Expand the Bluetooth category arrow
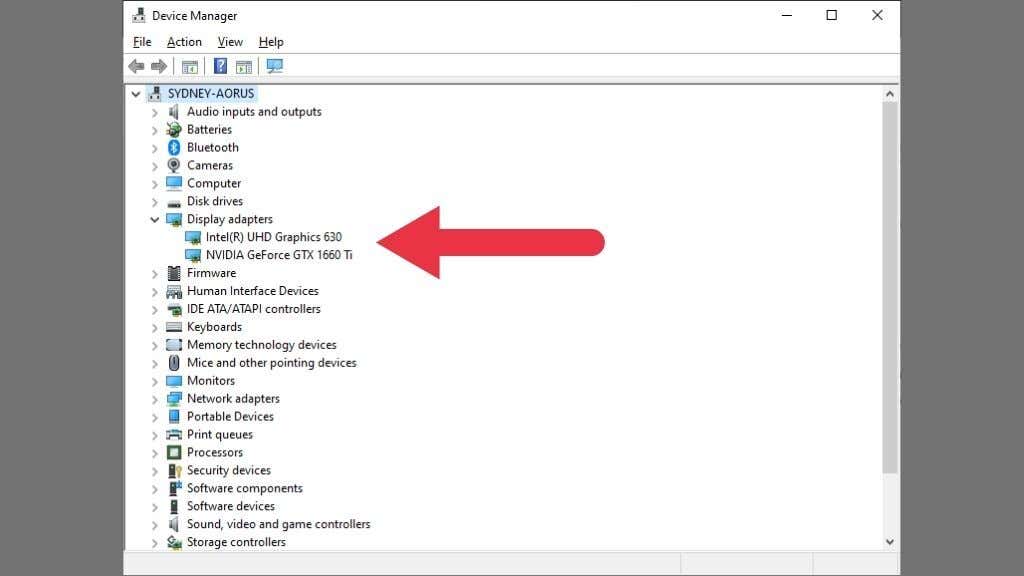Viewport: 1024px width, 576px height. (x=155, y=148)
